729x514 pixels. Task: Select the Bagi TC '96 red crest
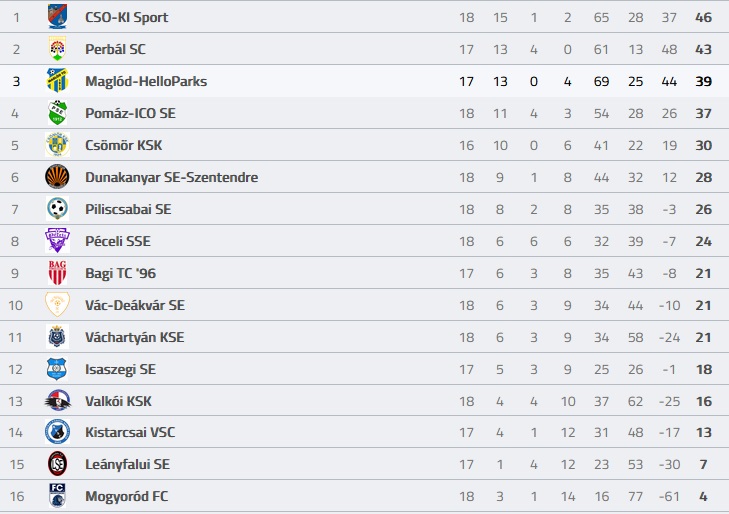click(x=57, y=273)
